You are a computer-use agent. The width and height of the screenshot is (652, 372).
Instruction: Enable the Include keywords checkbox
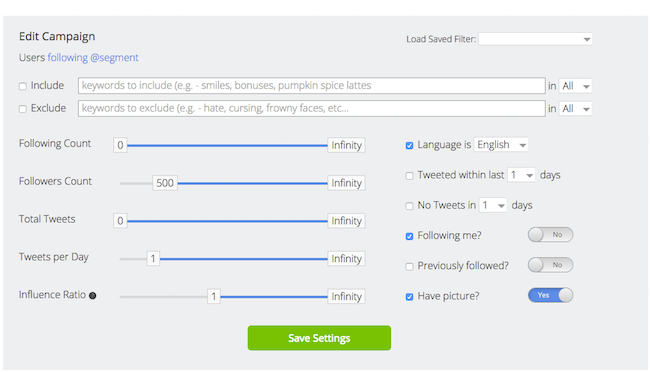click(23, 86)
